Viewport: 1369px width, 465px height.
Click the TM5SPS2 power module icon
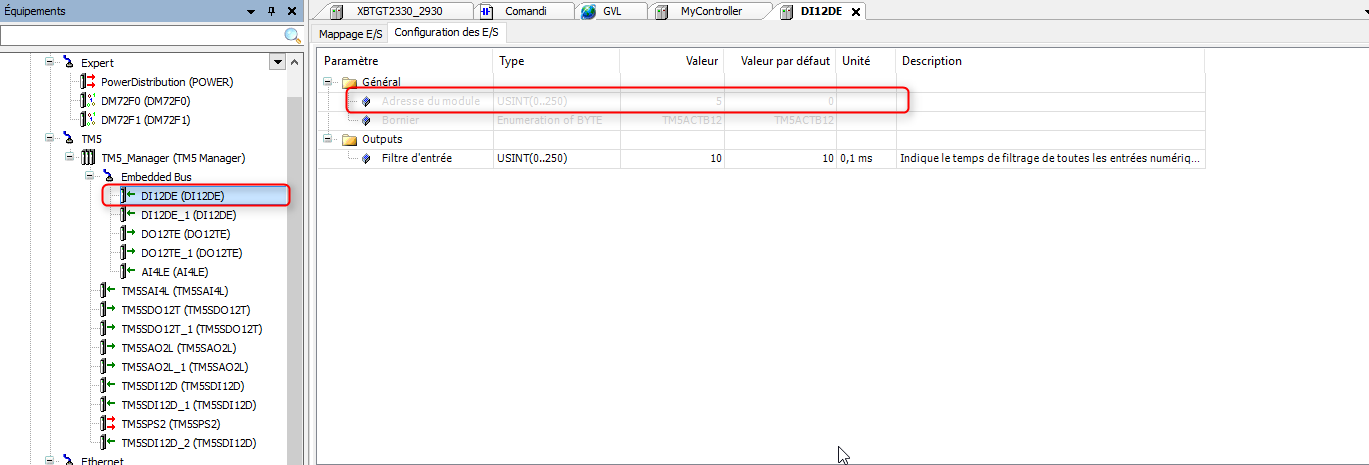point(108,423)
